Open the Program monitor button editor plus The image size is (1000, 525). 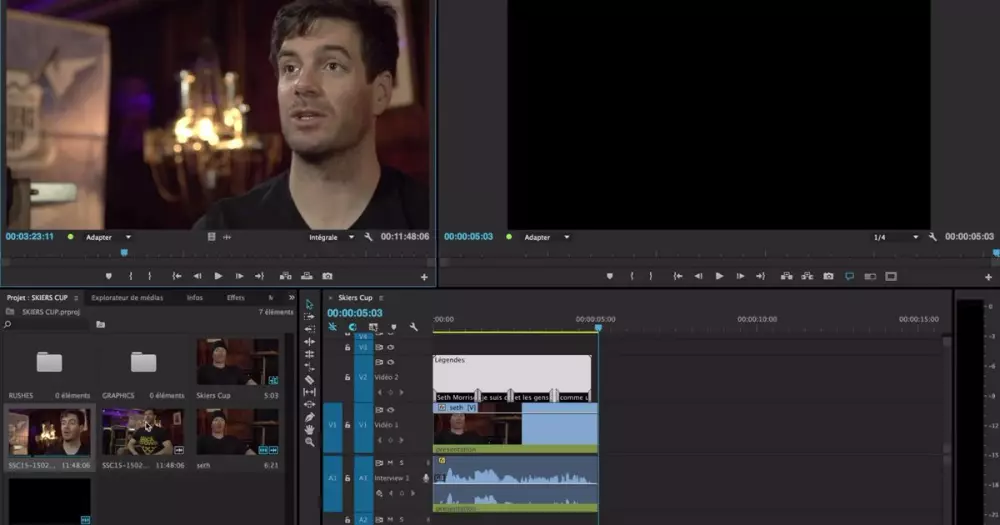point(988,277)
